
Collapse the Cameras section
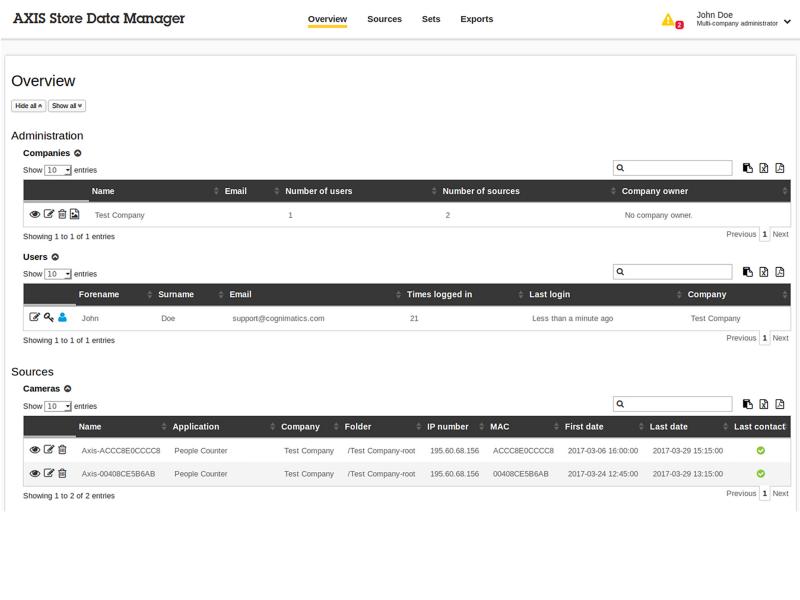67,389
